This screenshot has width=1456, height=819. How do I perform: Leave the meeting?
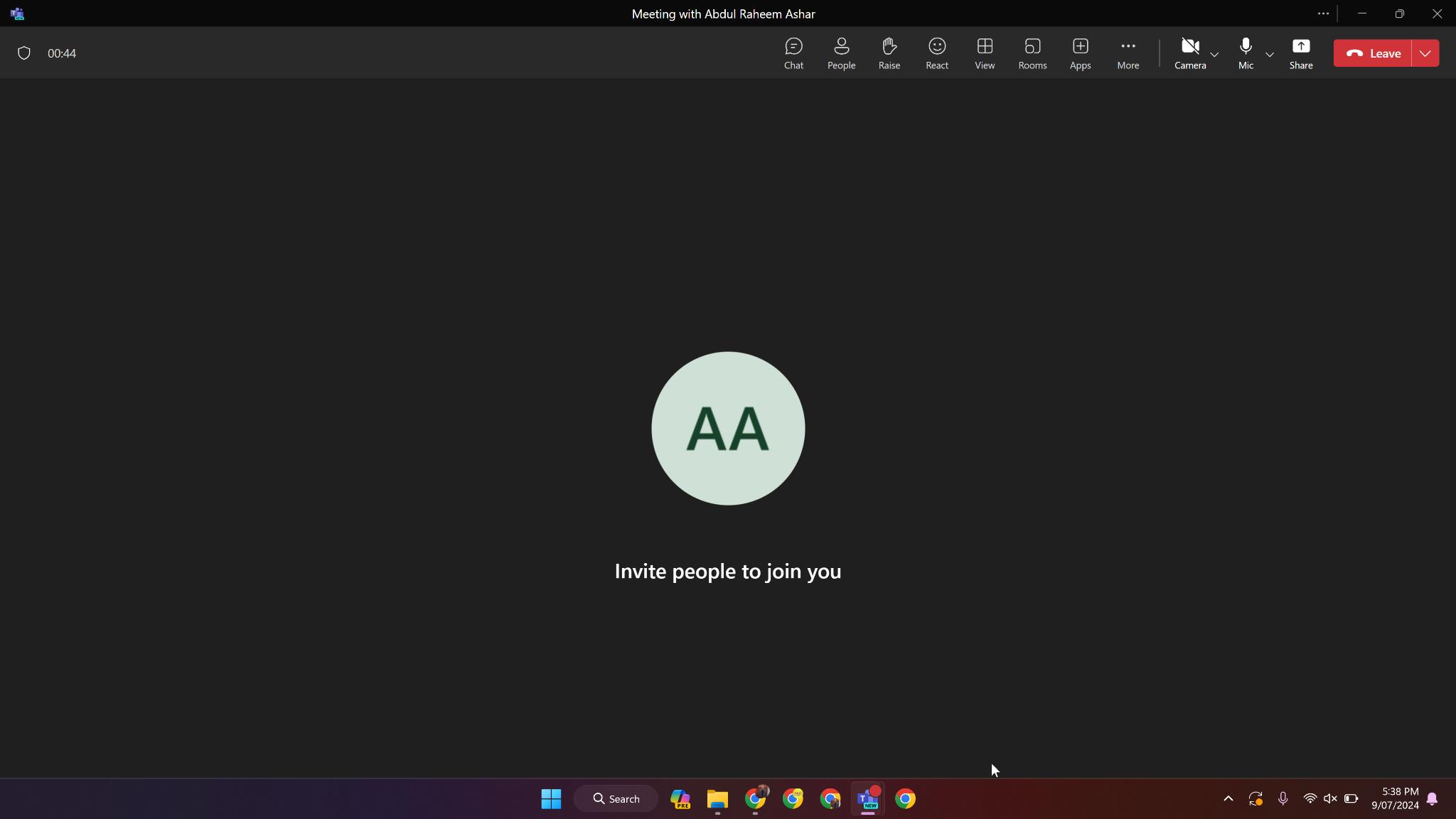[x=1373, y=53]
